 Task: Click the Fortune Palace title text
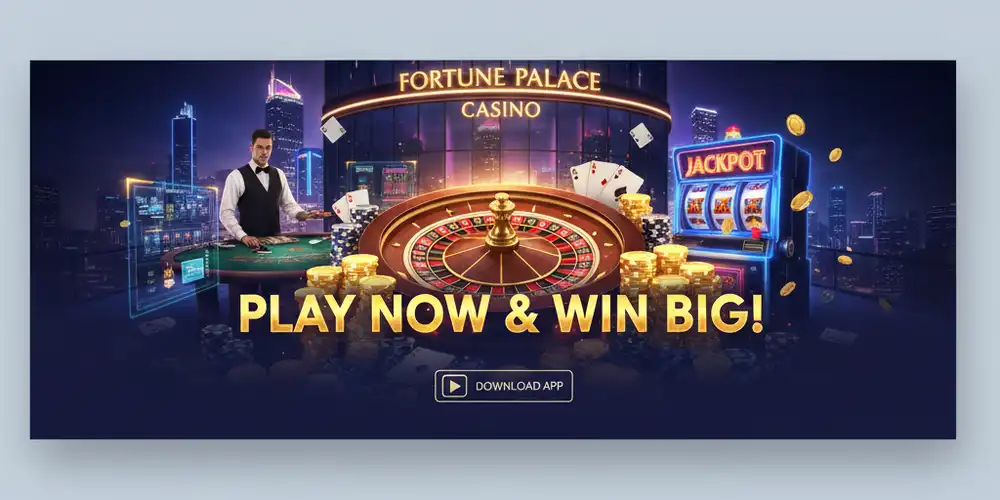pyautogui.click(x=499, y=81)
